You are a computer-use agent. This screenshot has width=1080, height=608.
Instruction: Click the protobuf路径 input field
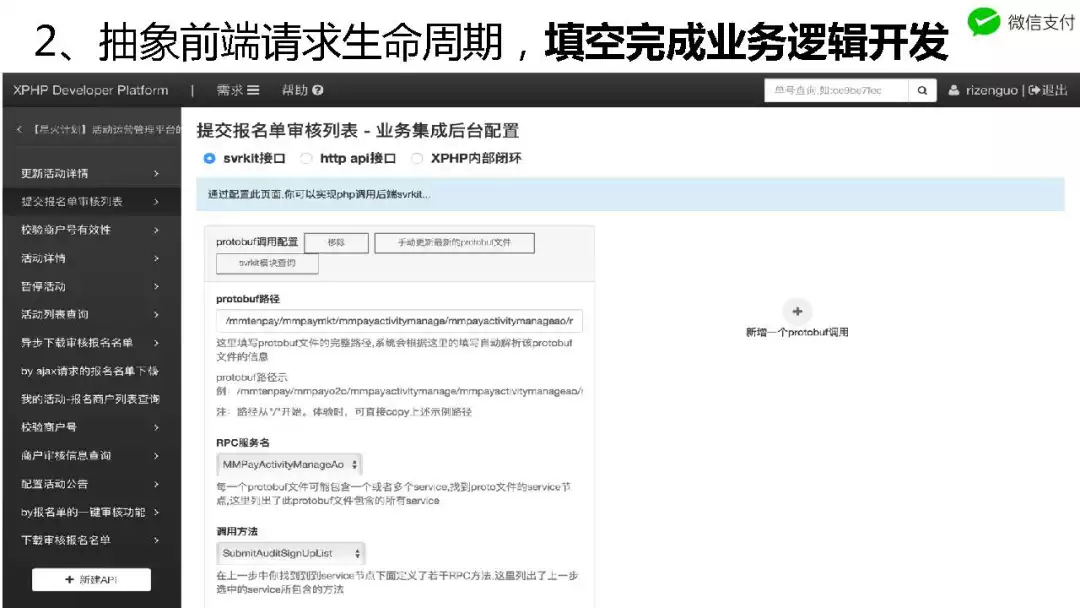tap(399, 321)
